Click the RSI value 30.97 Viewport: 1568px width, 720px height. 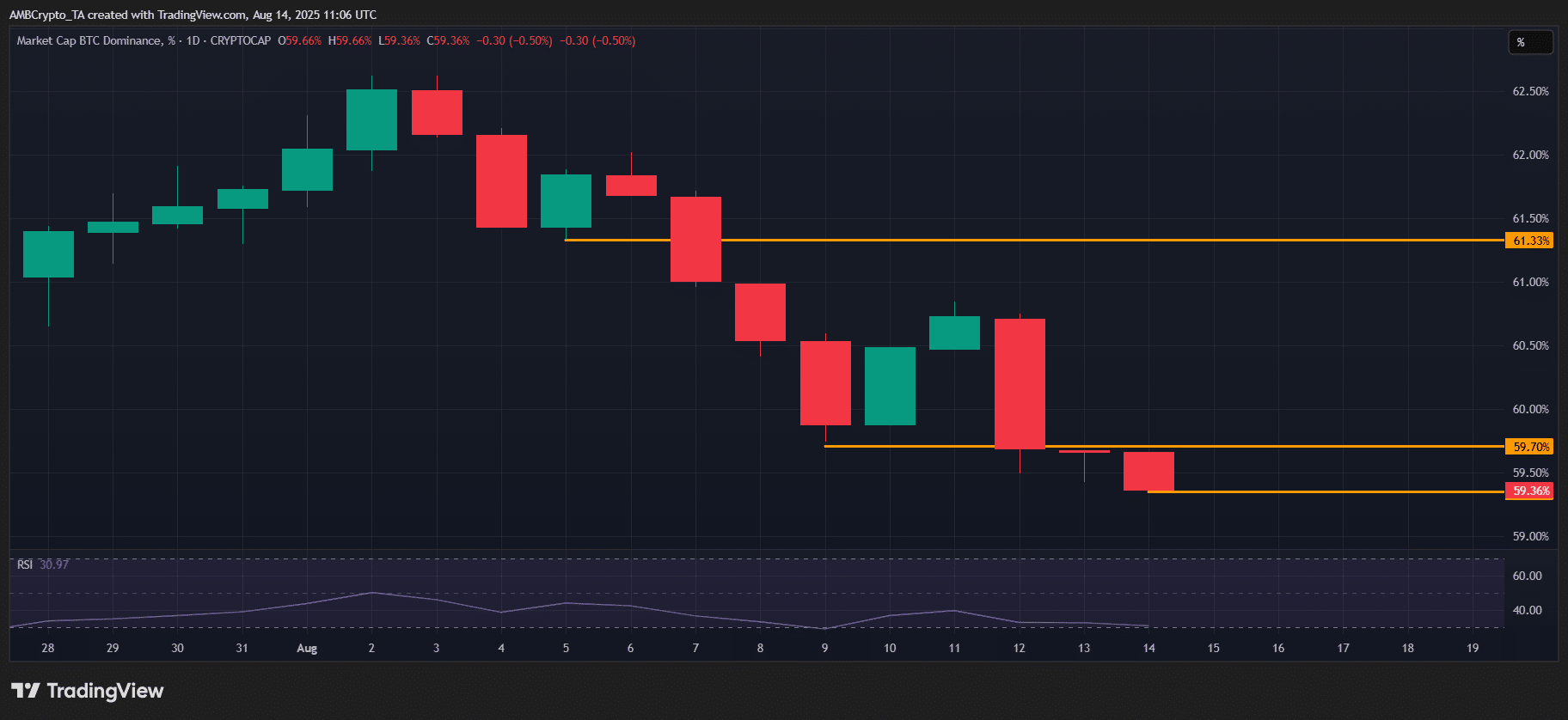(54, 564)
